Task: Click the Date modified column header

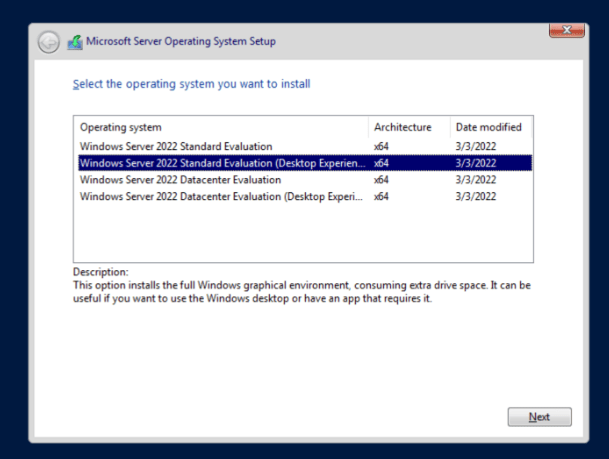Action: (x=488, y=127)
